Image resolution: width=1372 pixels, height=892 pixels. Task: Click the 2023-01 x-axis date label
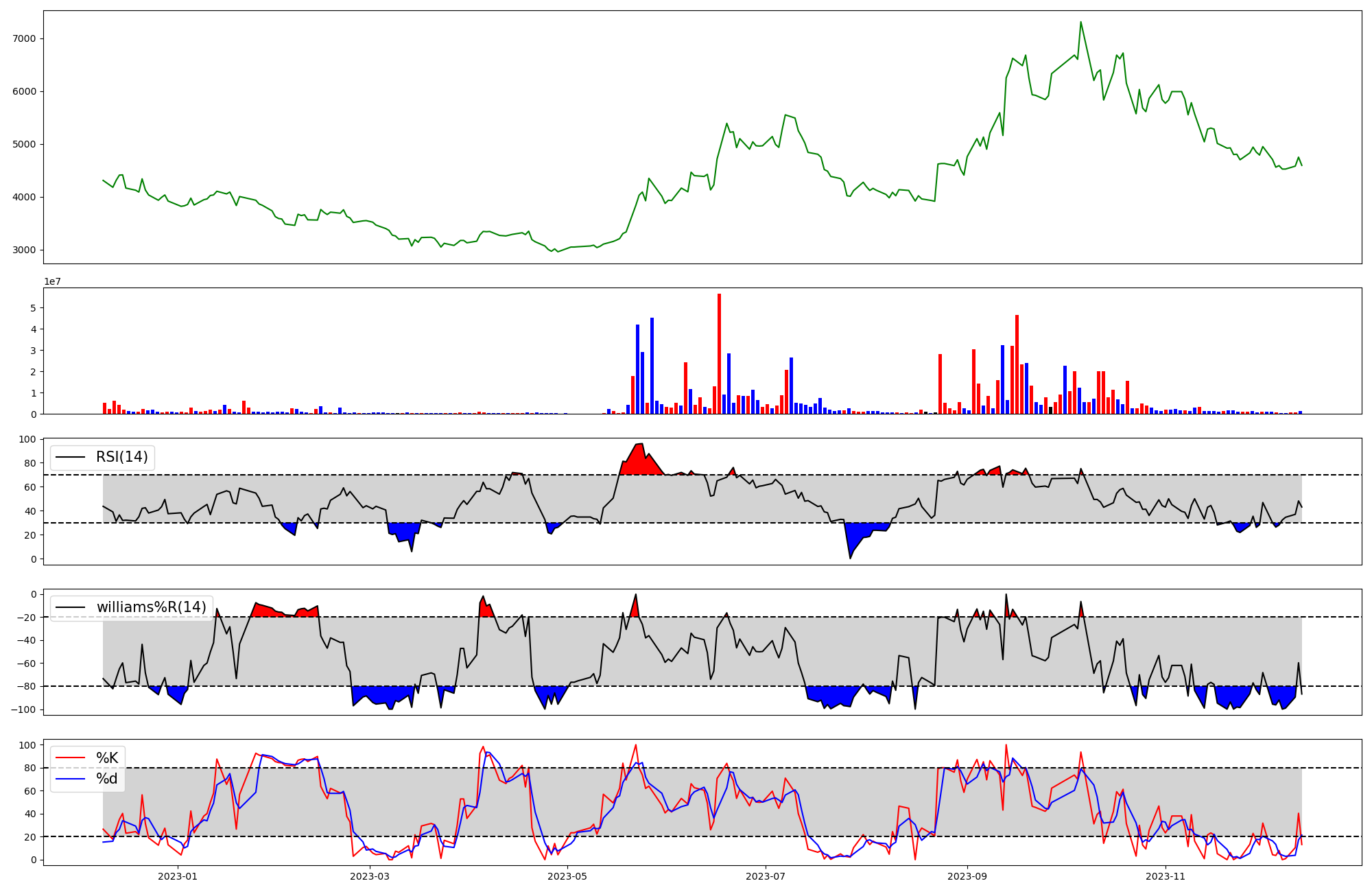click(178, 876)
